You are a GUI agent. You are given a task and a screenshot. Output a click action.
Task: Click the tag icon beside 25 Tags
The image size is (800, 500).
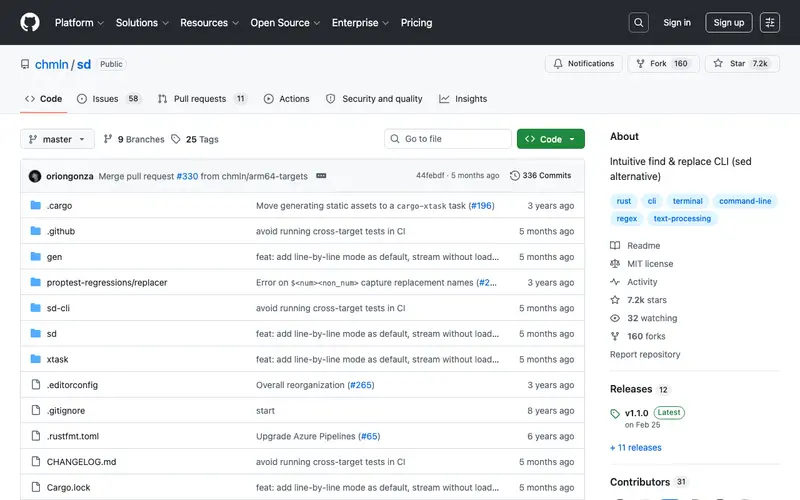[x=176, y=139]
